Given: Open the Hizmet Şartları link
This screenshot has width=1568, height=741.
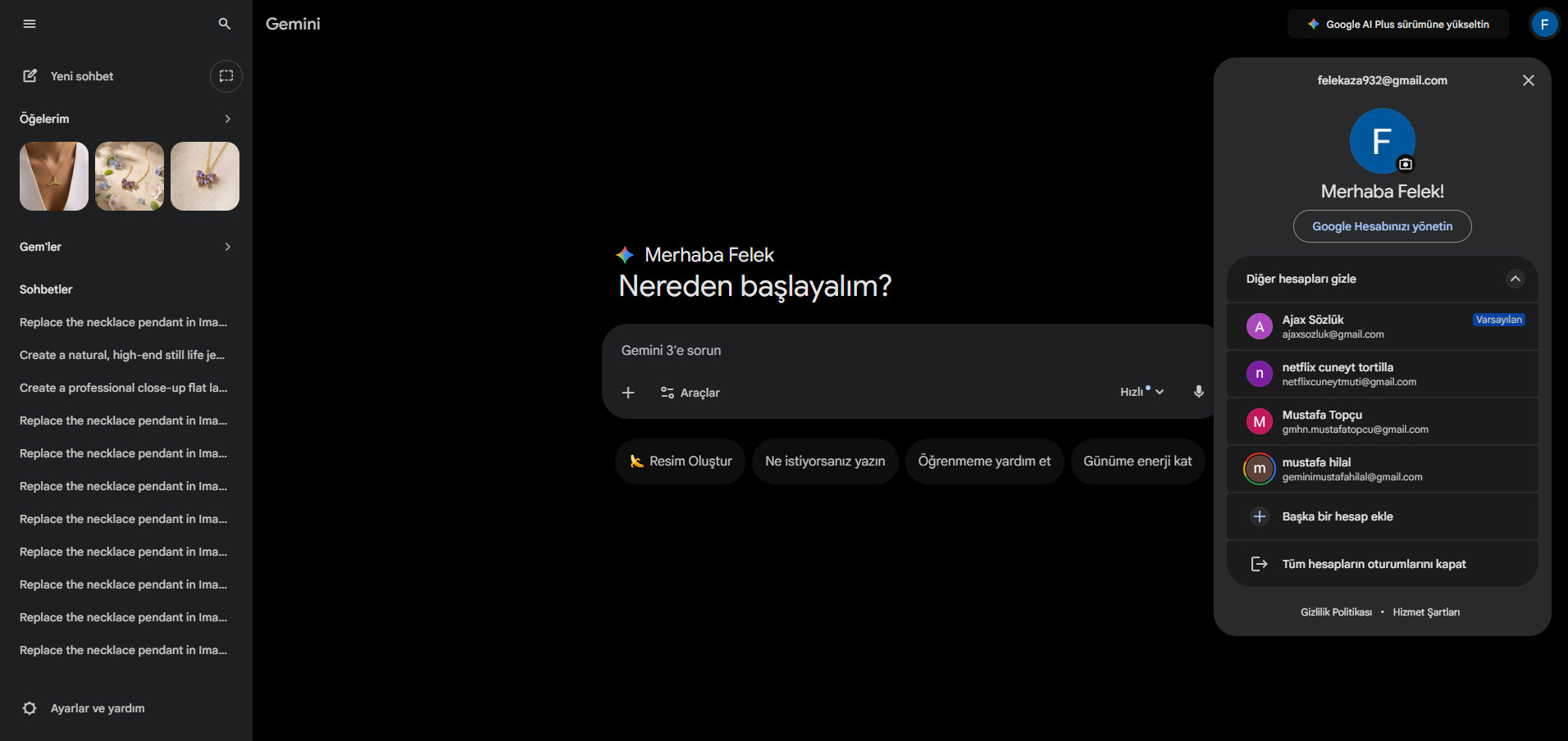Looking at the screenshot, I should coord(1426,612).
